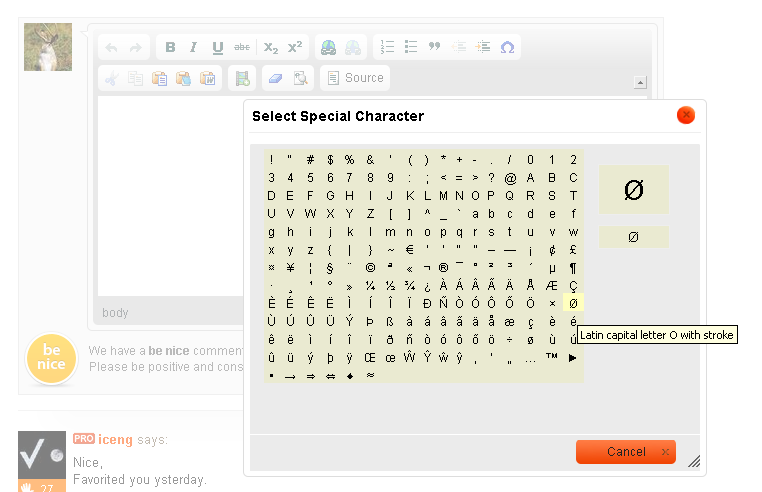
Task: Click the Source button in the toolbar
Action: coord(356,78)
